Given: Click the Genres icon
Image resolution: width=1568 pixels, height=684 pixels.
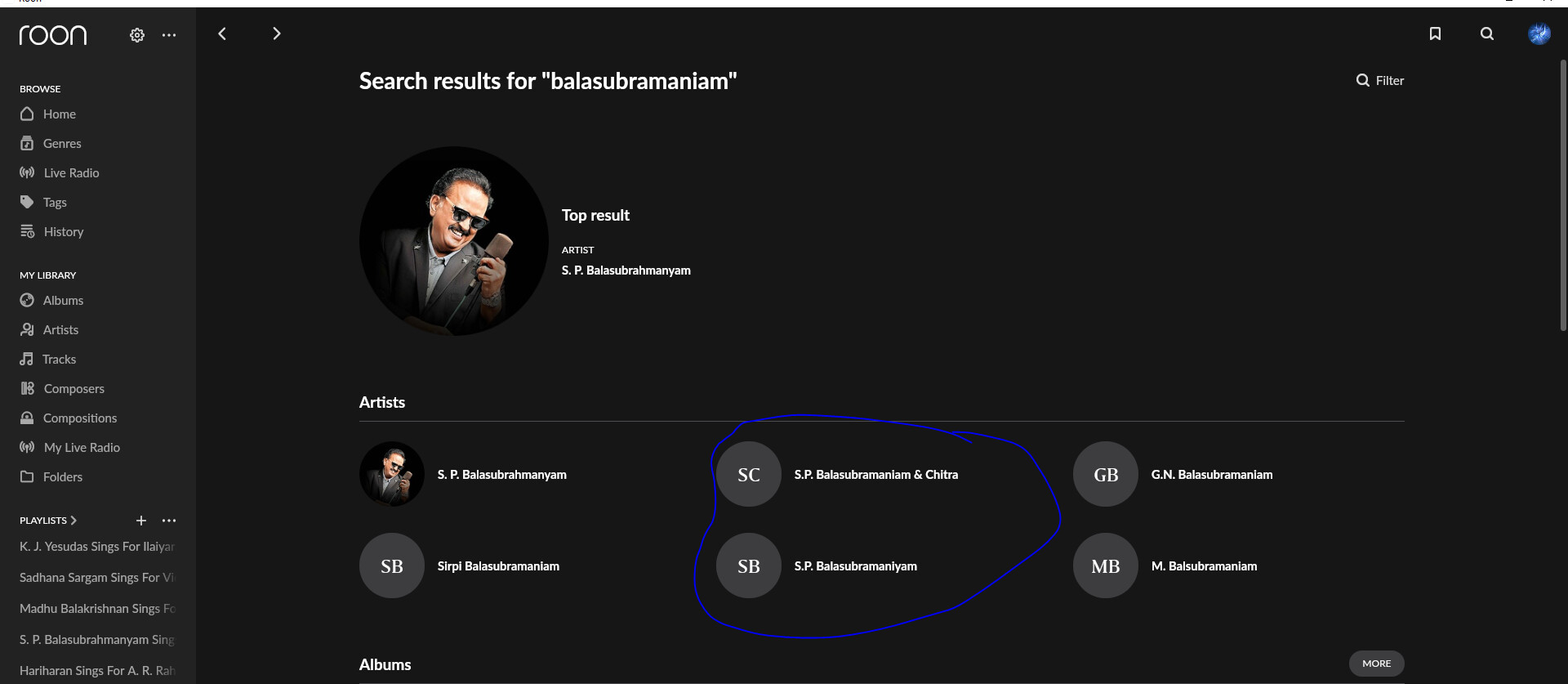Looking at the screenshot, I should (27, 143).
